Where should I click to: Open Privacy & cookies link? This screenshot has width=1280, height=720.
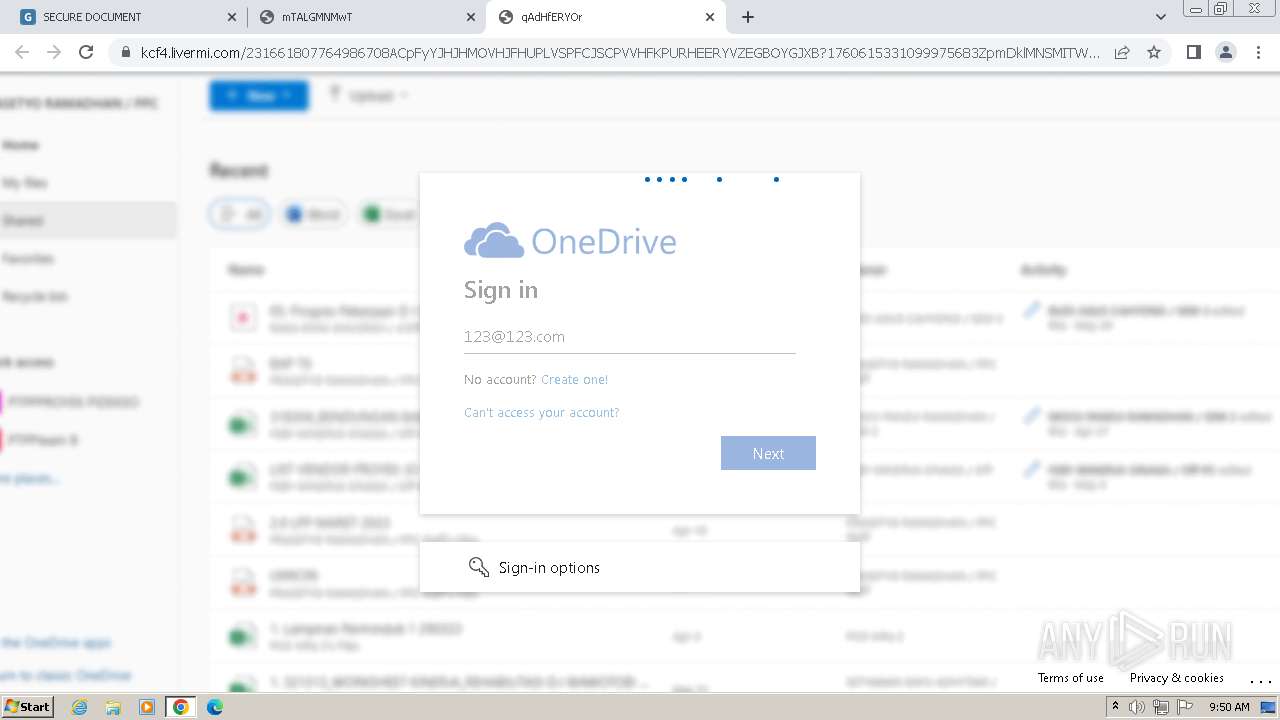(x=1176, y=677)
